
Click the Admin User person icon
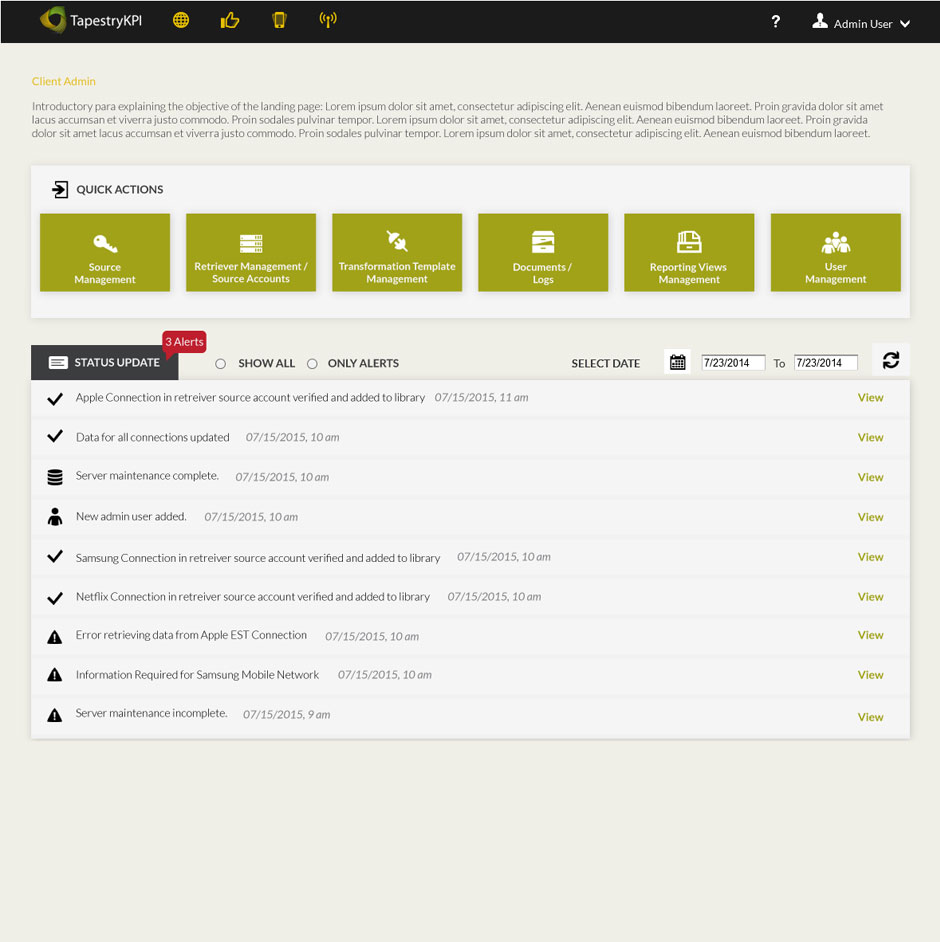[x=820, y=22]
